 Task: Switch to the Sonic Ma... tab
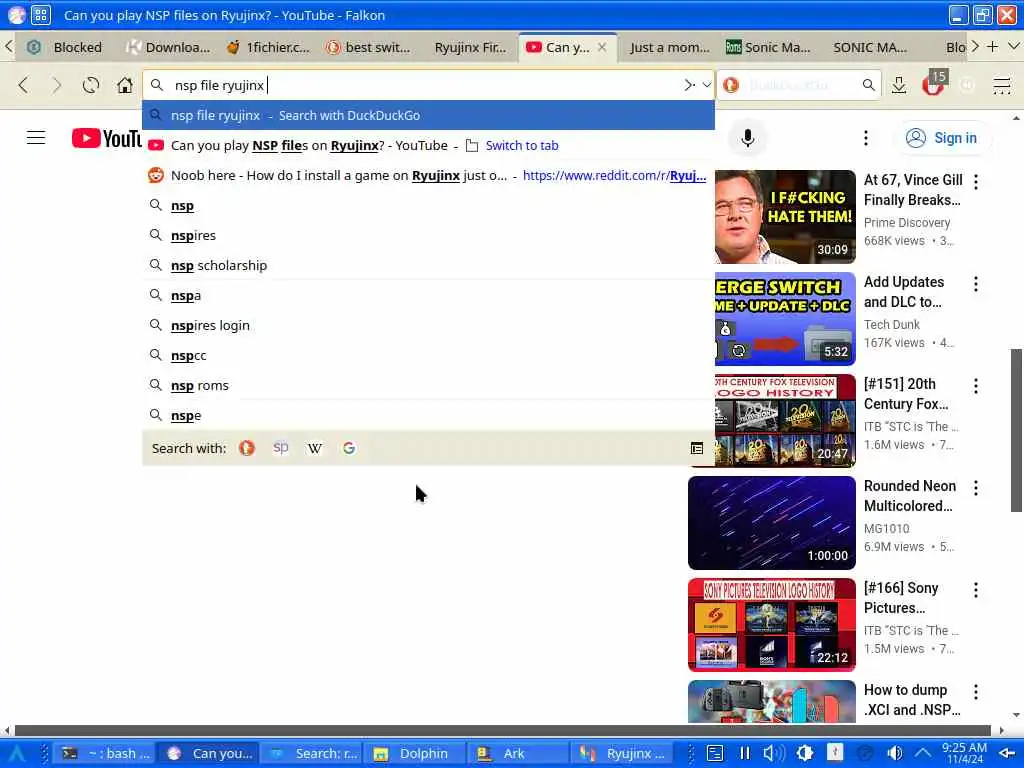pos(769,47)
